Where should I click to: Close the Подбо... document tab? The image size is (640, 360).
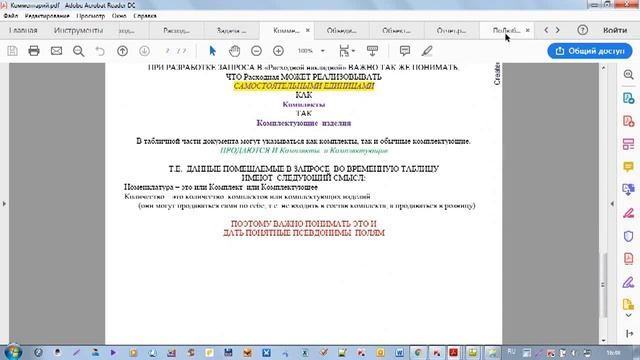(527, 30)
